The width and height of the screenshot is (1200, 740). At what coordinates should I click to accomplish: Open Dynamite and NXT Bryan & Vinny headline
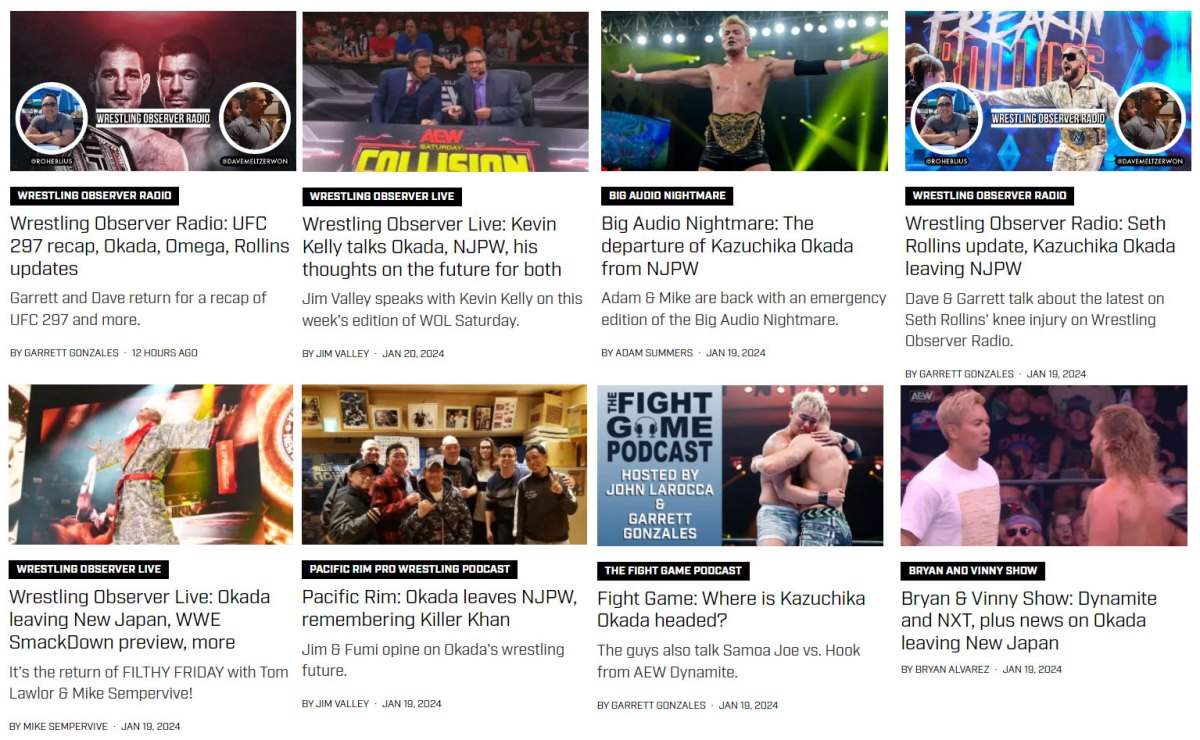1029,620
